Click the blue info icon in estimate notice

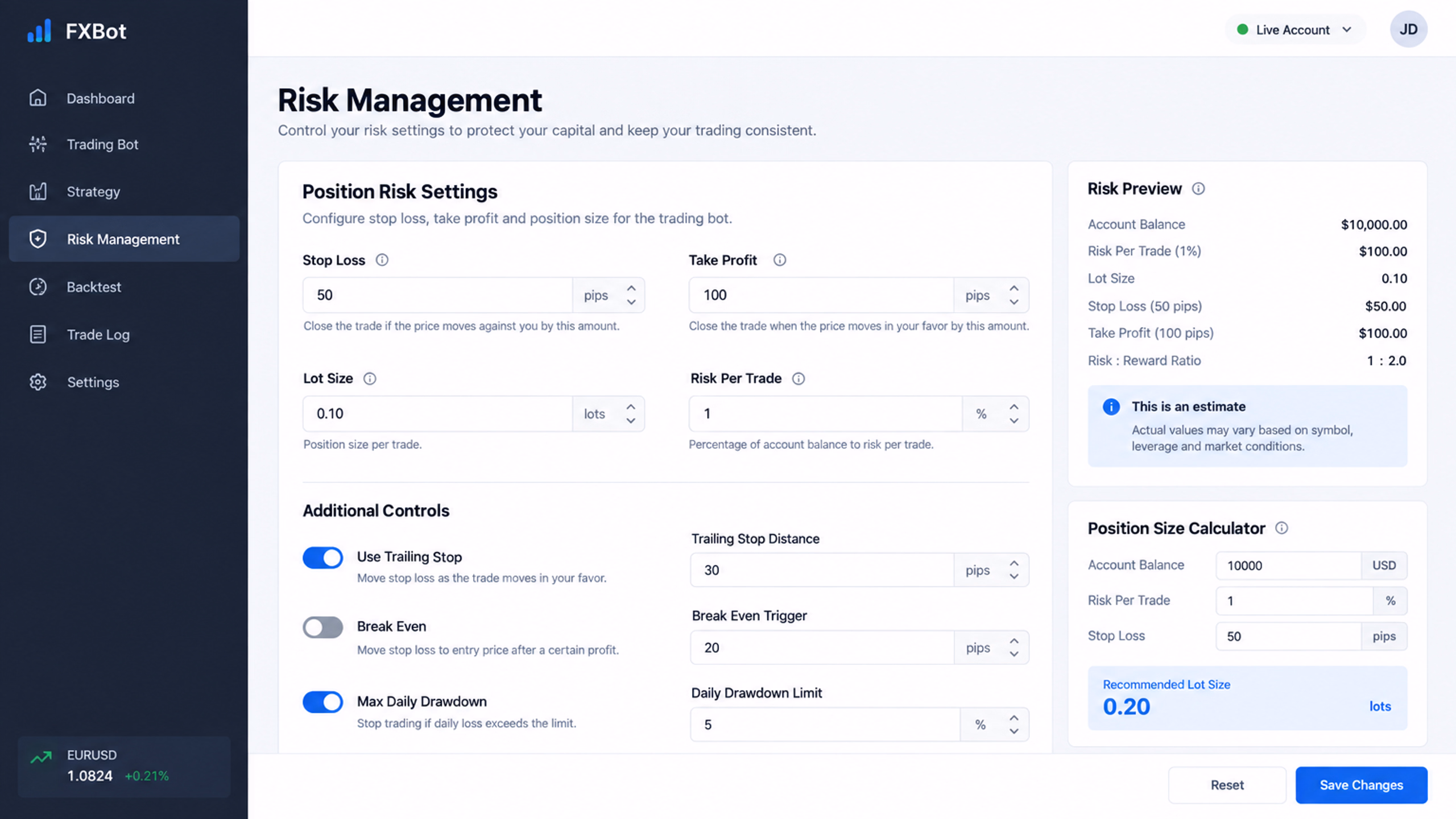pyautogui.click(x=1111, y=407)
